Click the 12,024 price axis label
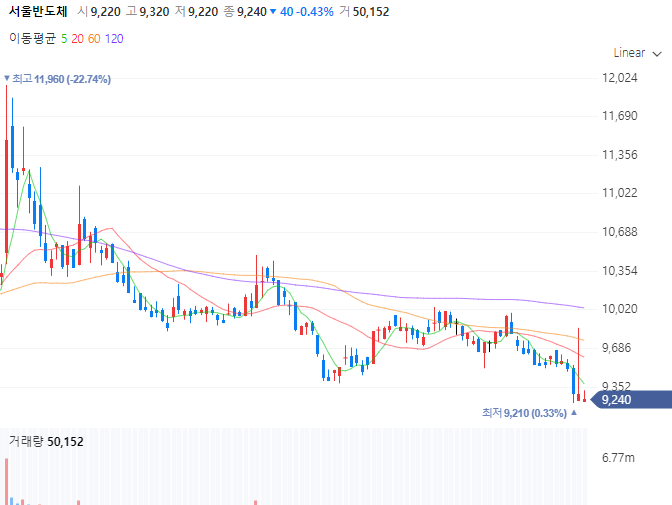 (x=620, y=78)
